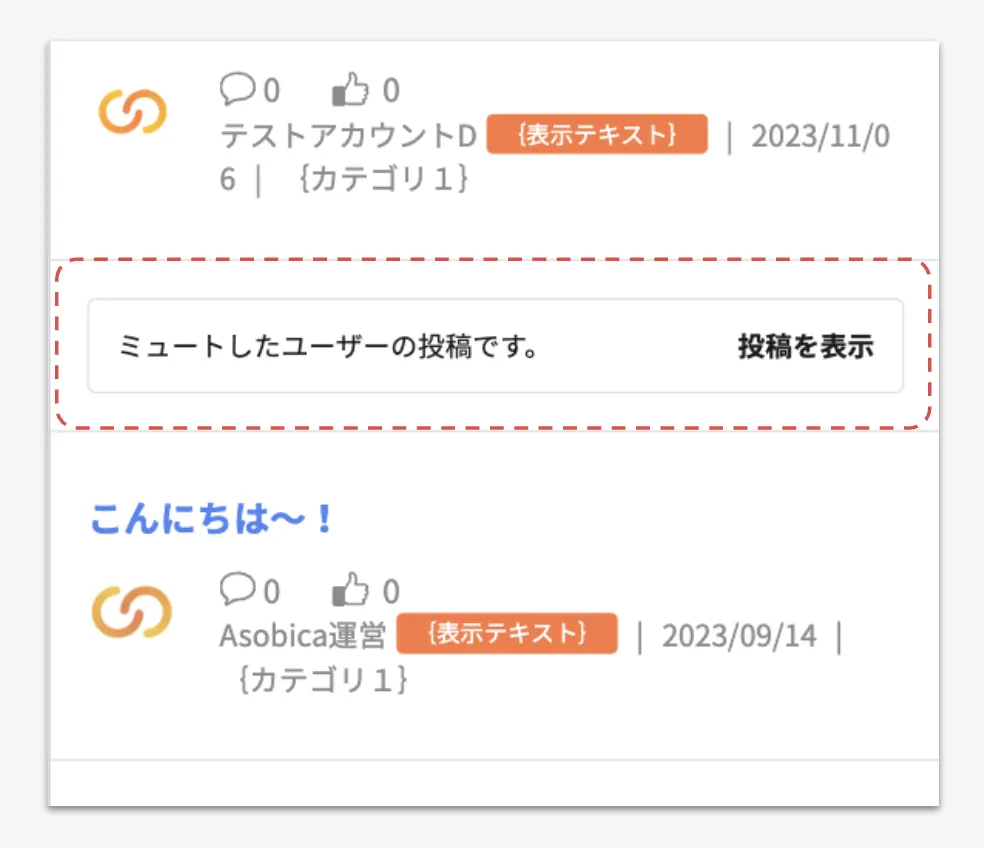Click the 2023/11/06 date on the top post
Viewport: 984px width, 848px height.
(x=819, y=136)
